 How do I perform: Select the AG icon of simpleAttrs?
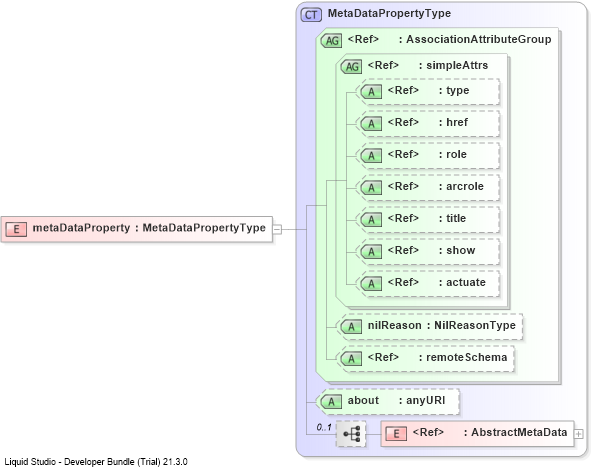point(352,67)
